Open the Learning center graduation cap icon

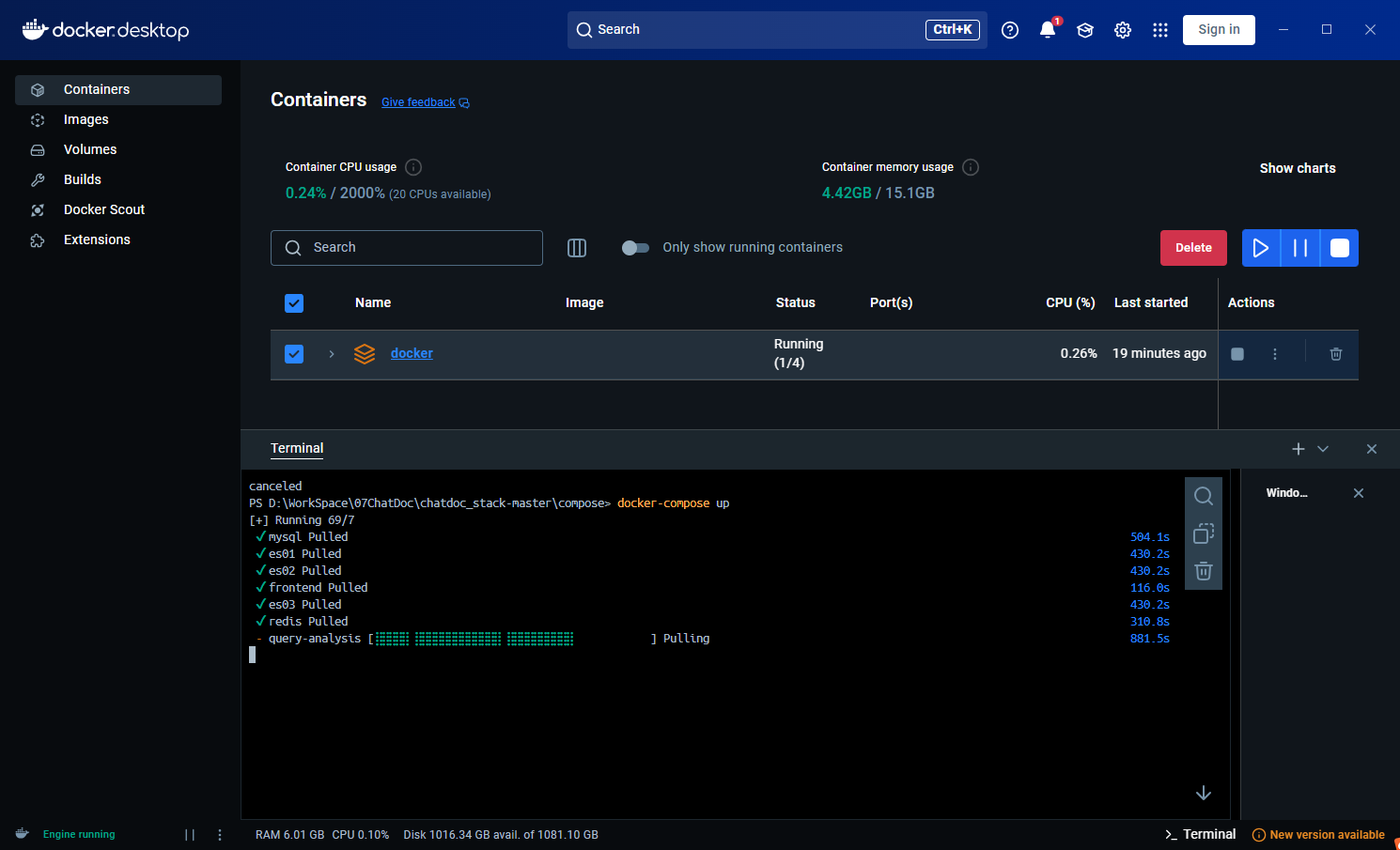point(1085,30)
